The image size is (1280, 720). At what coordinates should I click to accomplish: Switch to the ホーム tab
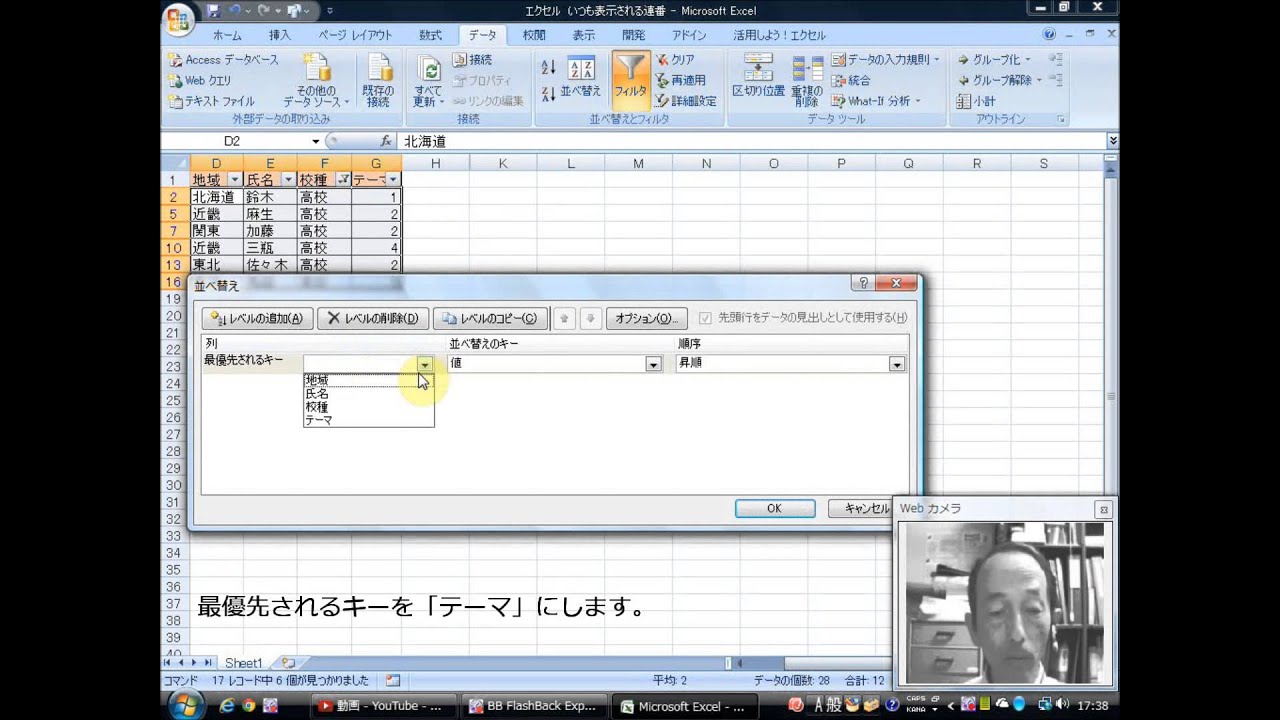pyautogui.click(x=227, y=35)
